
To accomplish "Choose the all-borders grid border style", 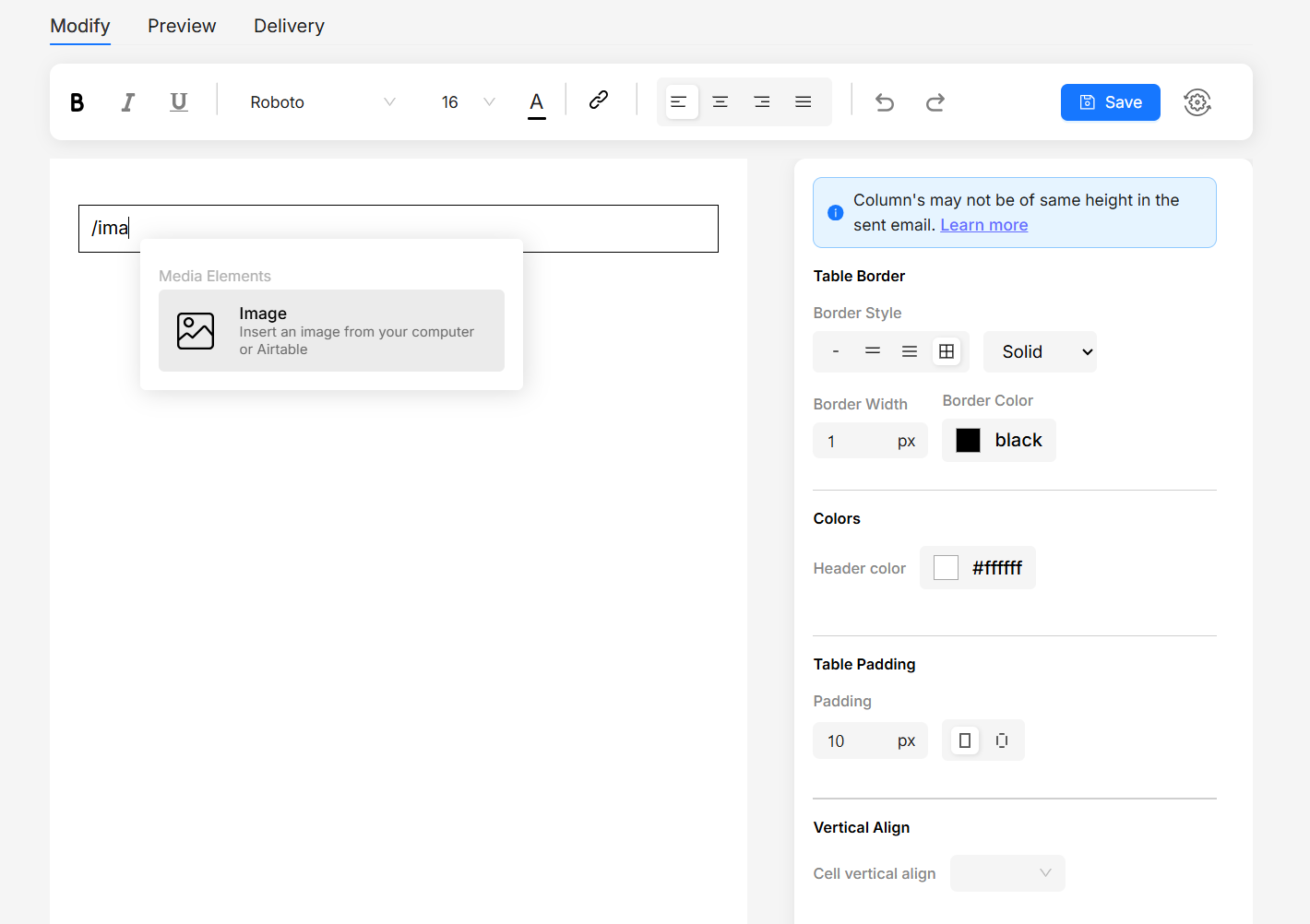I will (947, 351).
